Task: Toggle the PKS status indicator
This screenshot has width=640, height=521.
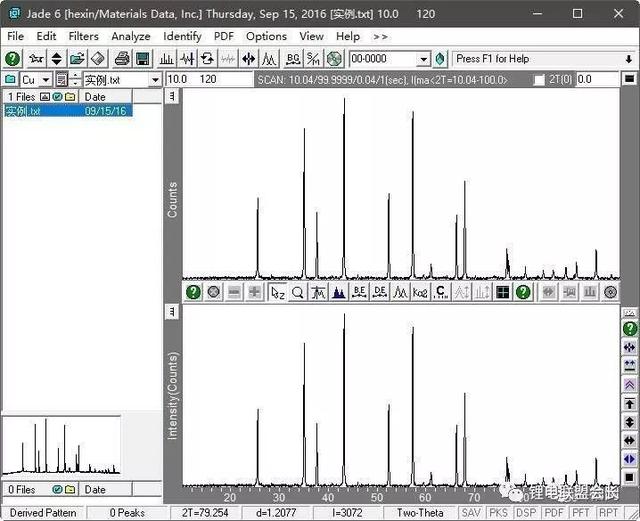Action: (498, 513)
